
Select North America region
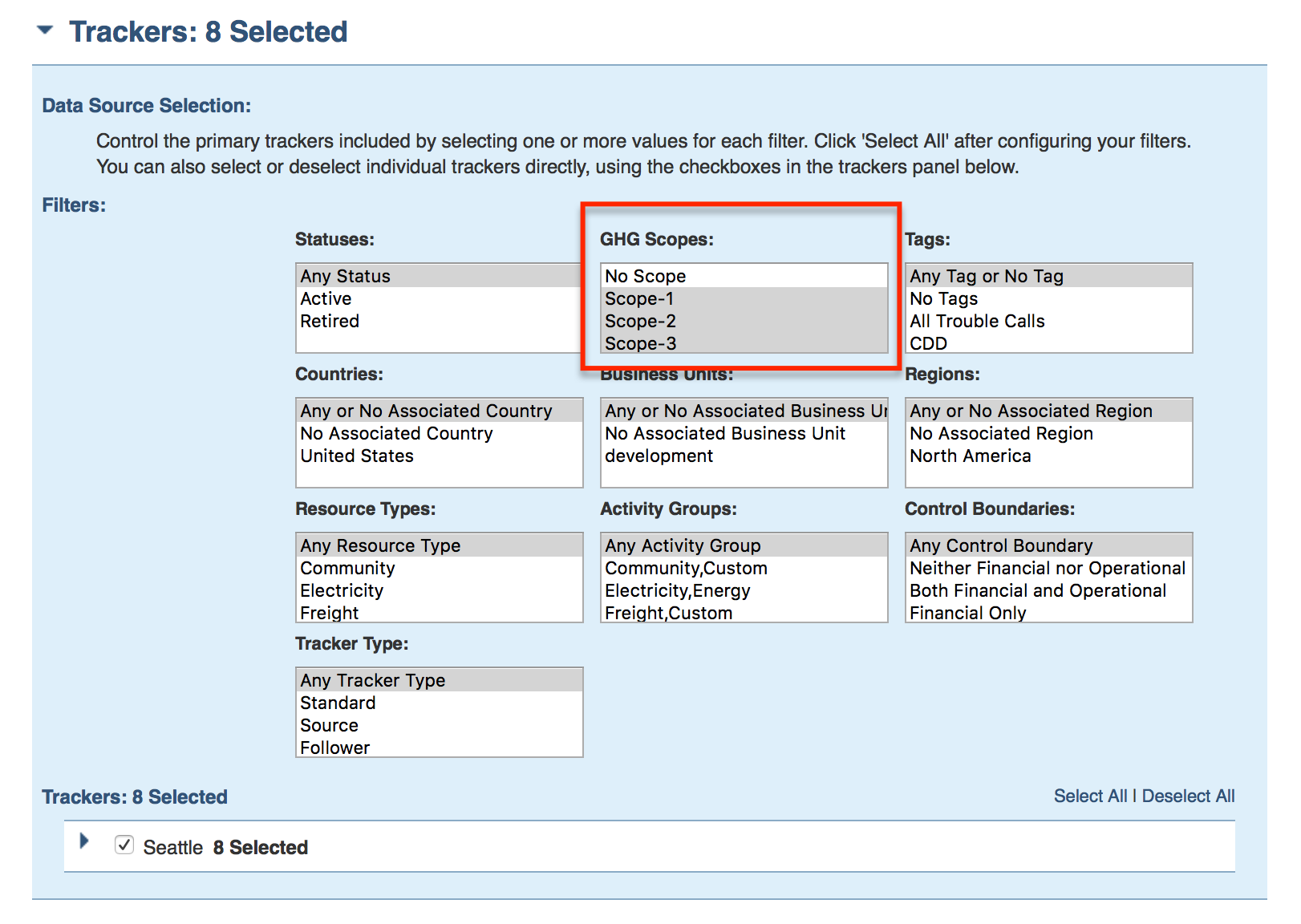coord(970,456)
